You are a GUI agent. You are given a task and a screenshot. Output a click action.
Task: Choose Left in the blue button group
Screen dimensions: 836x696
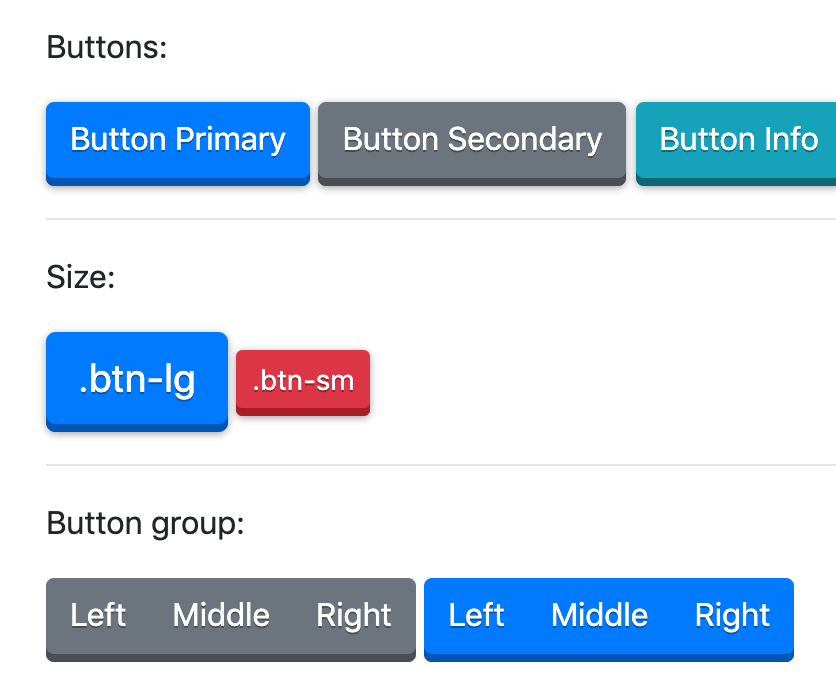[x=476, y=619]
